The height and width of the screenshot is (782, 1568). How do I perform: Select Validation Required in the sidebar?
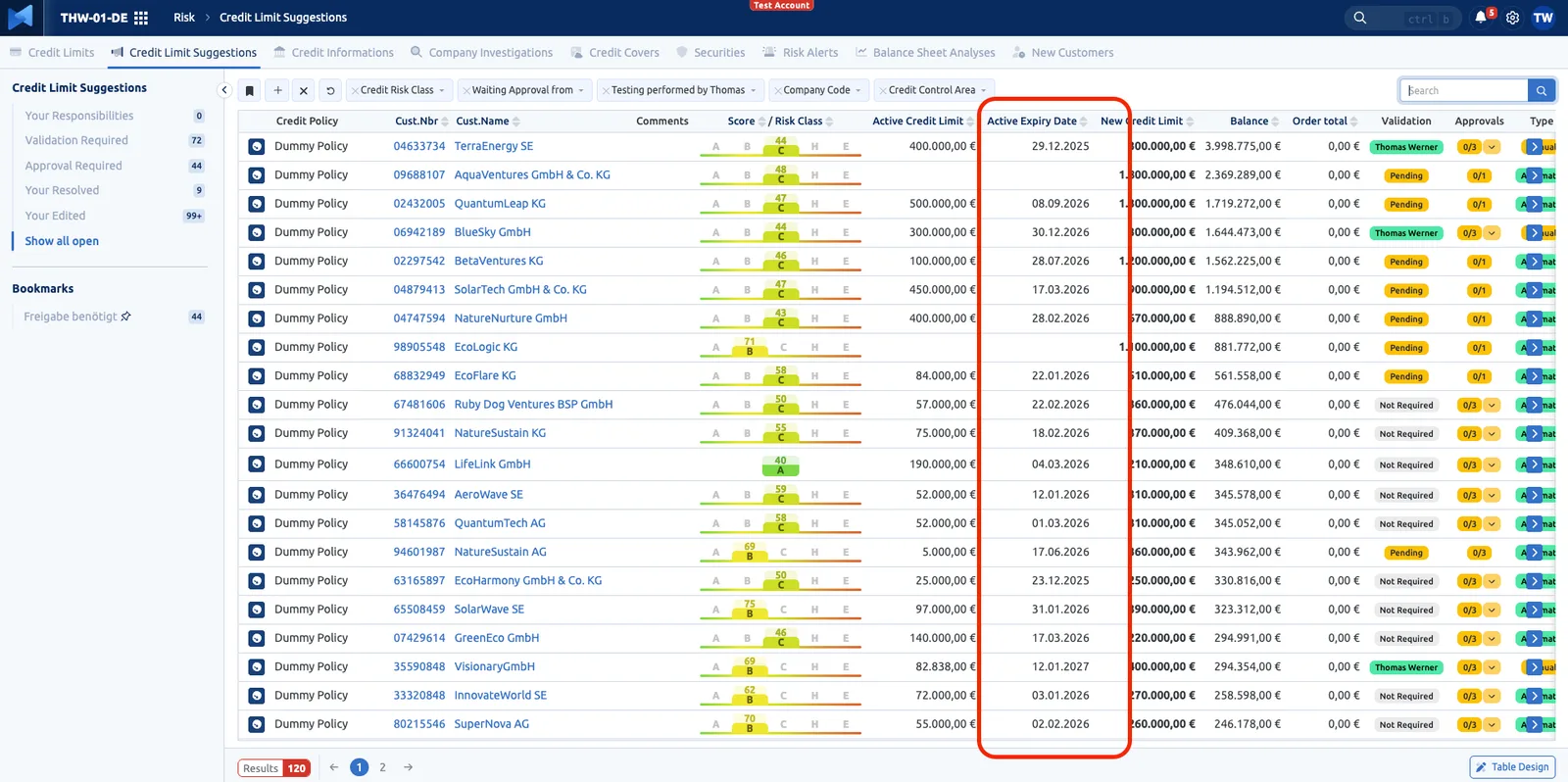(76, 140)
